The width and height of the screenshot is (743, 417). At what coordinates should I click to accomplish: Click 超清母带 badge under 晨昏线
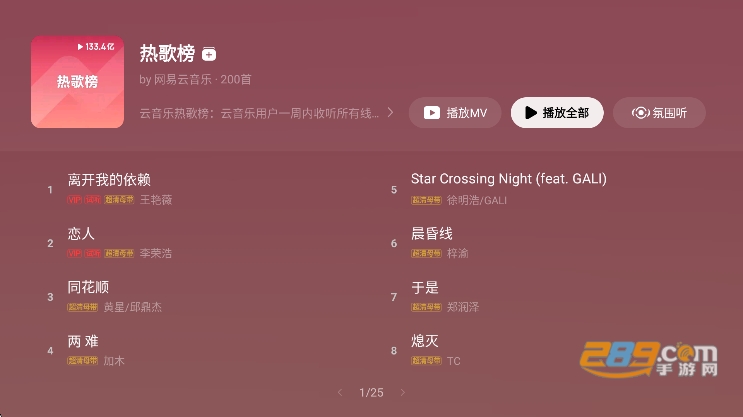(x=426, y=254)
